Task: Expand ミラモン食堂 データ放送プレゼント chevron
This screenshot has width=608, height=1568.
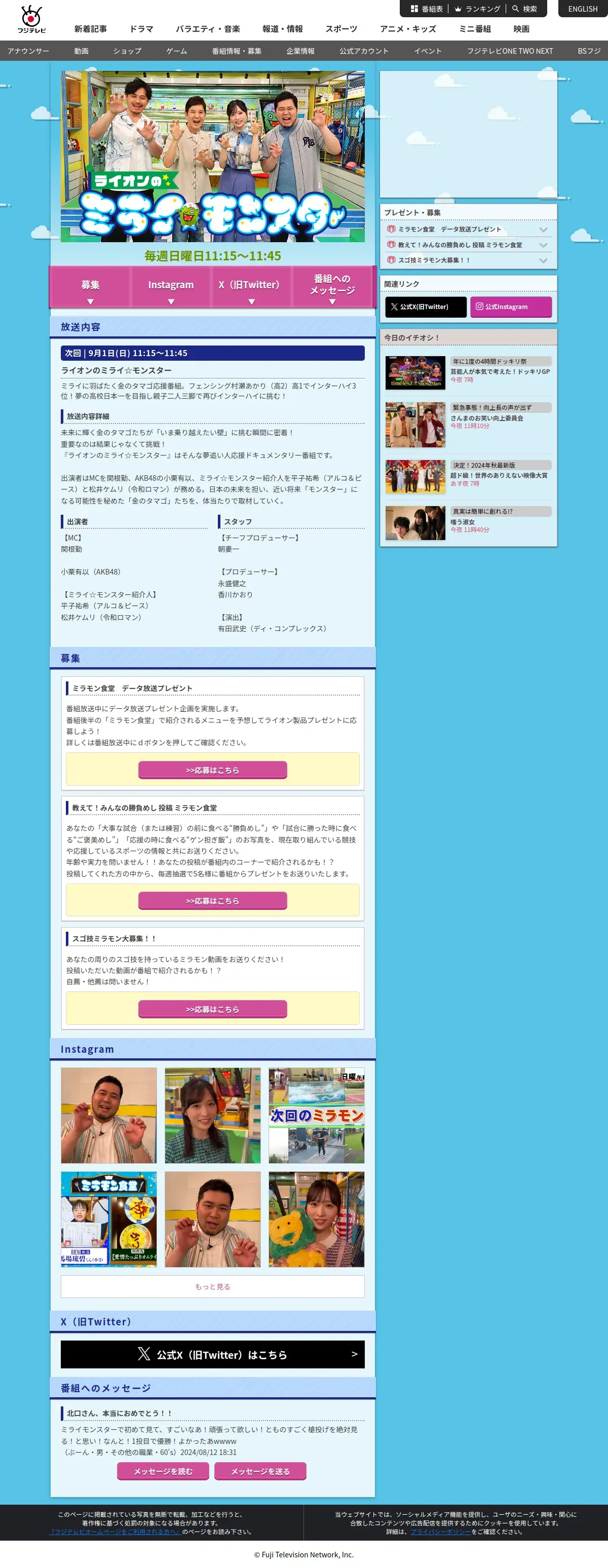Action: [x=544, y=230]
